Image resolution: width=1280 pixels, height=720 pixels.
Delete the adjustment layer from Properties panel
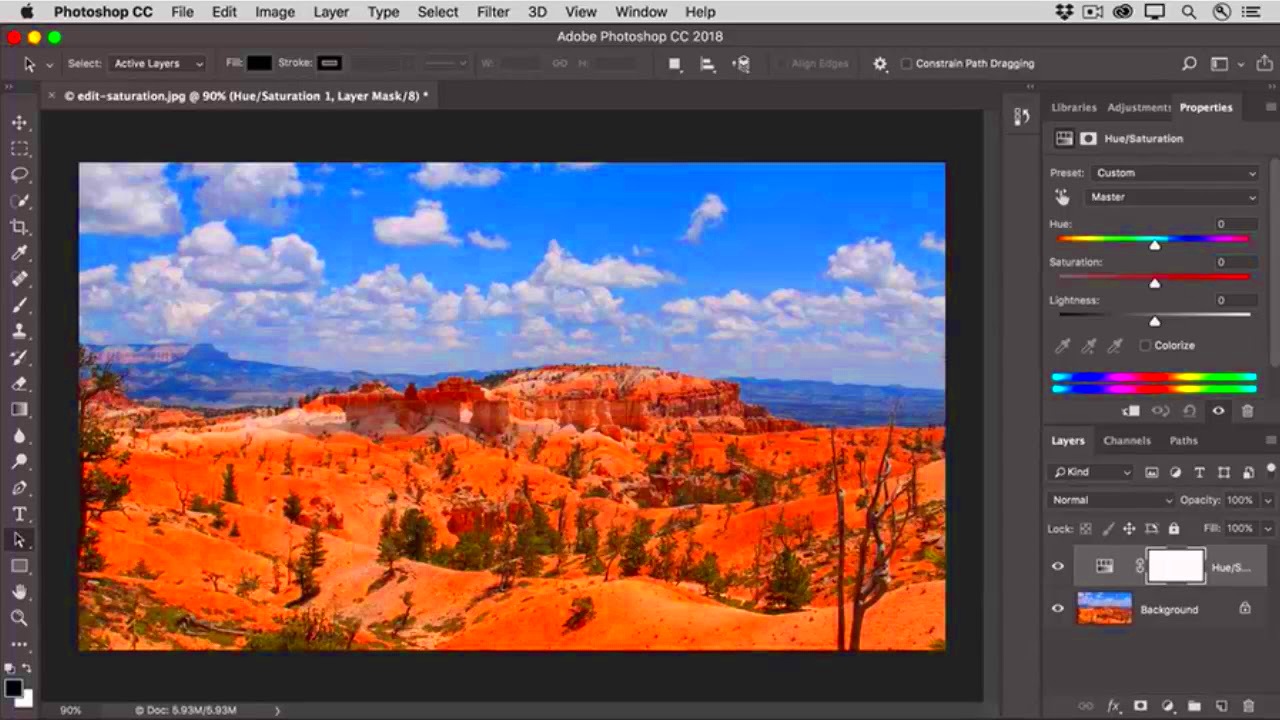click(x=1247, y=411)
